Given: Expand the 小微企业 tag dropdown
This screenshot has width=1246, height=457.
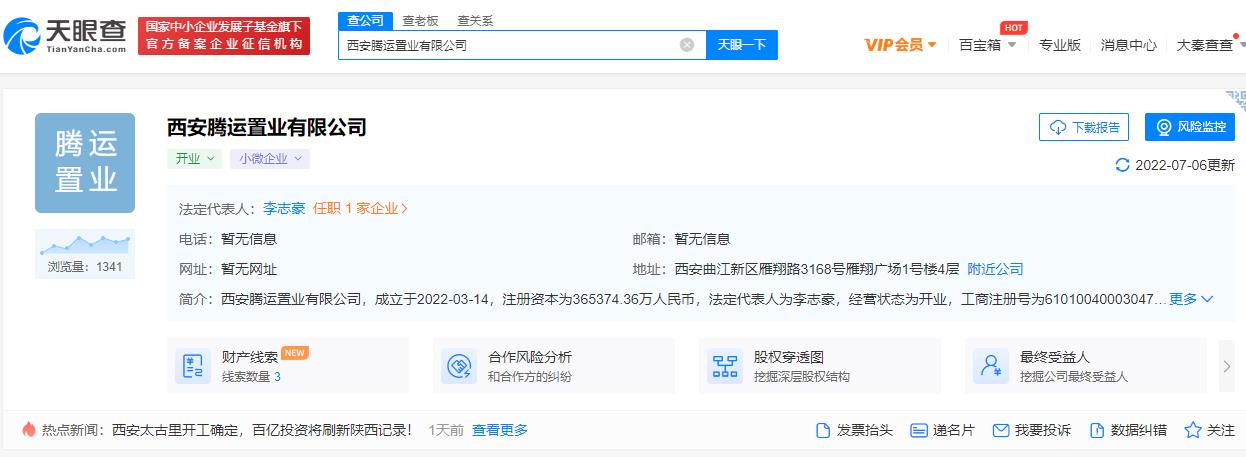Looking at the screenshot, I should click(269, 159).
